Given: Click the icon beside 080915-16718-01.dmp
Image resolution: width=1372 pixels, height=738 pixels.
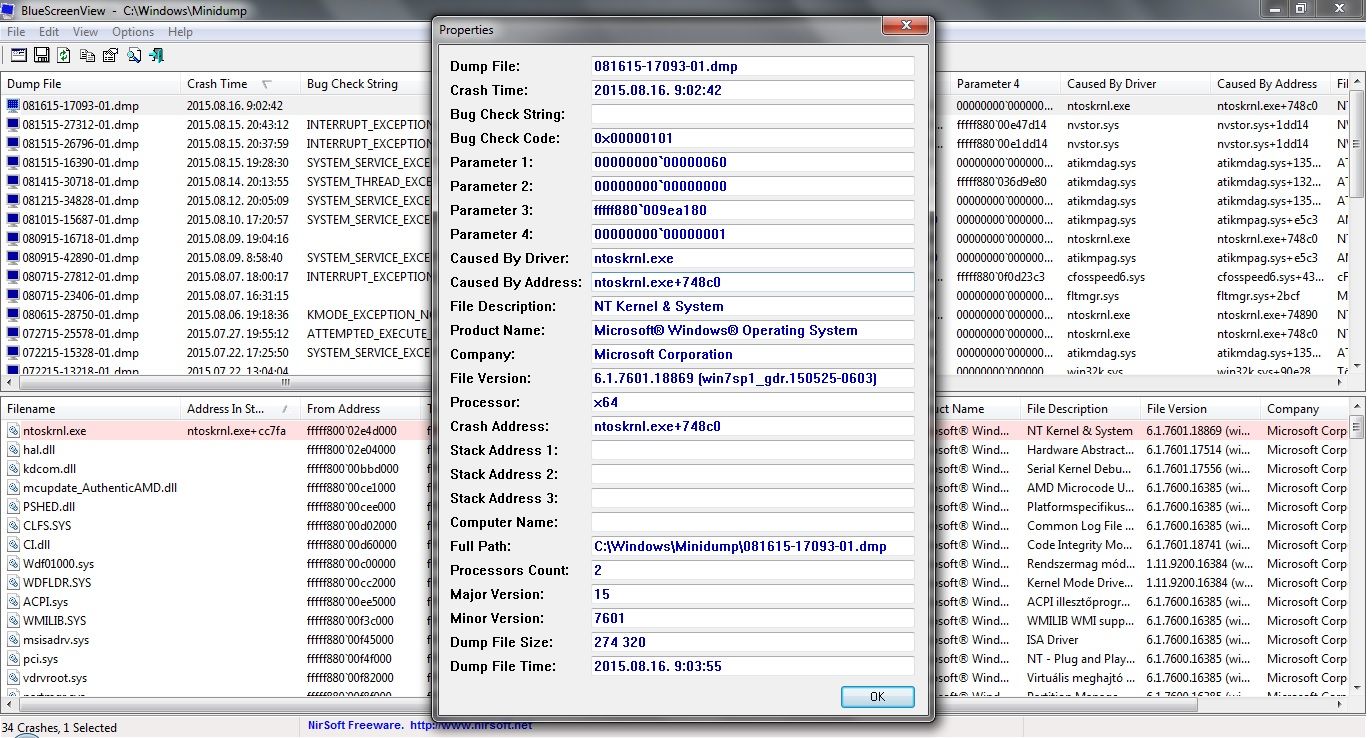Looking at the screenshot, I should (x=13, y=239).
